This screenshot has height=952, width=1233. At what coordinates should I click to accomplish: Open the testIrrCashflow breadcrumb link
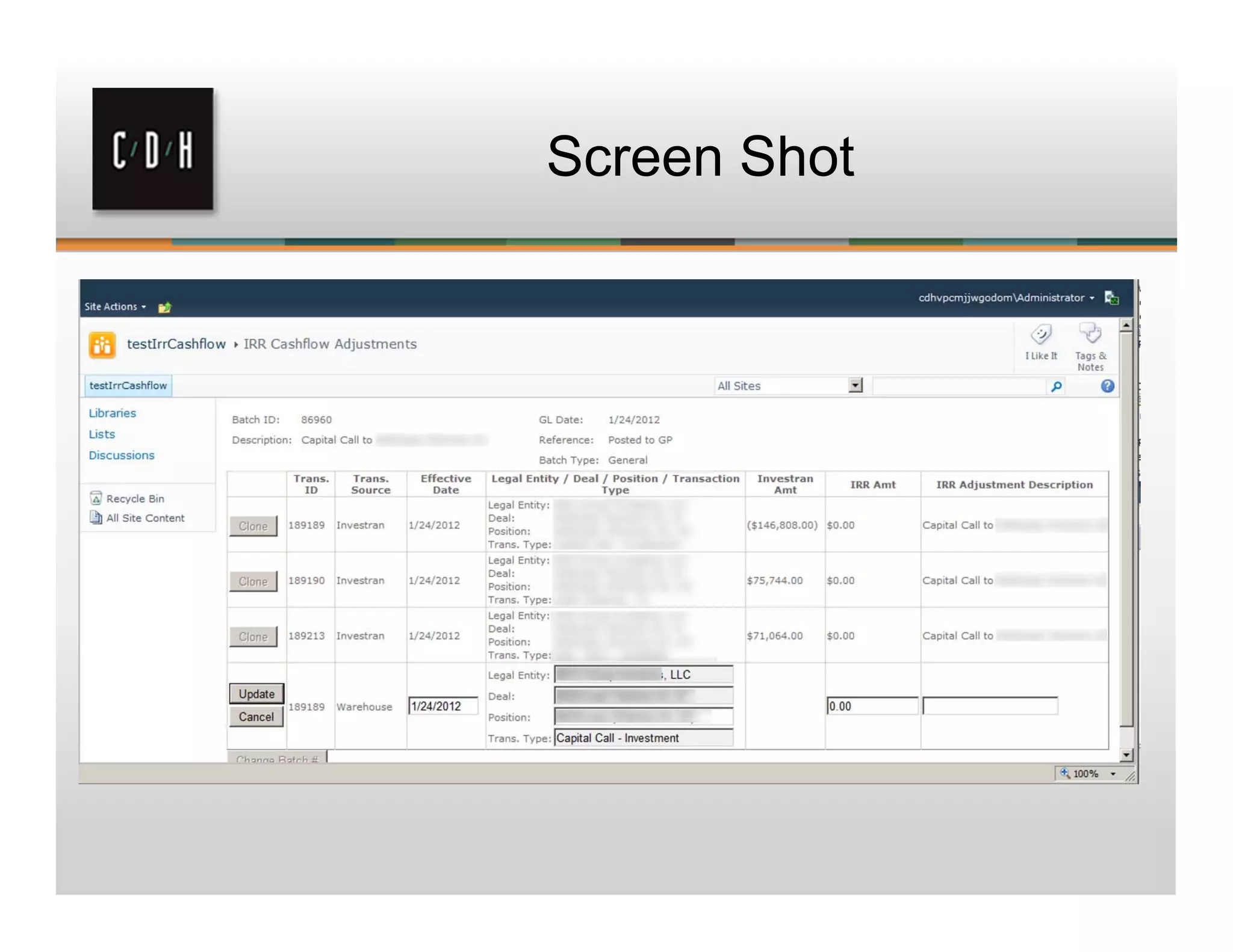176,344
